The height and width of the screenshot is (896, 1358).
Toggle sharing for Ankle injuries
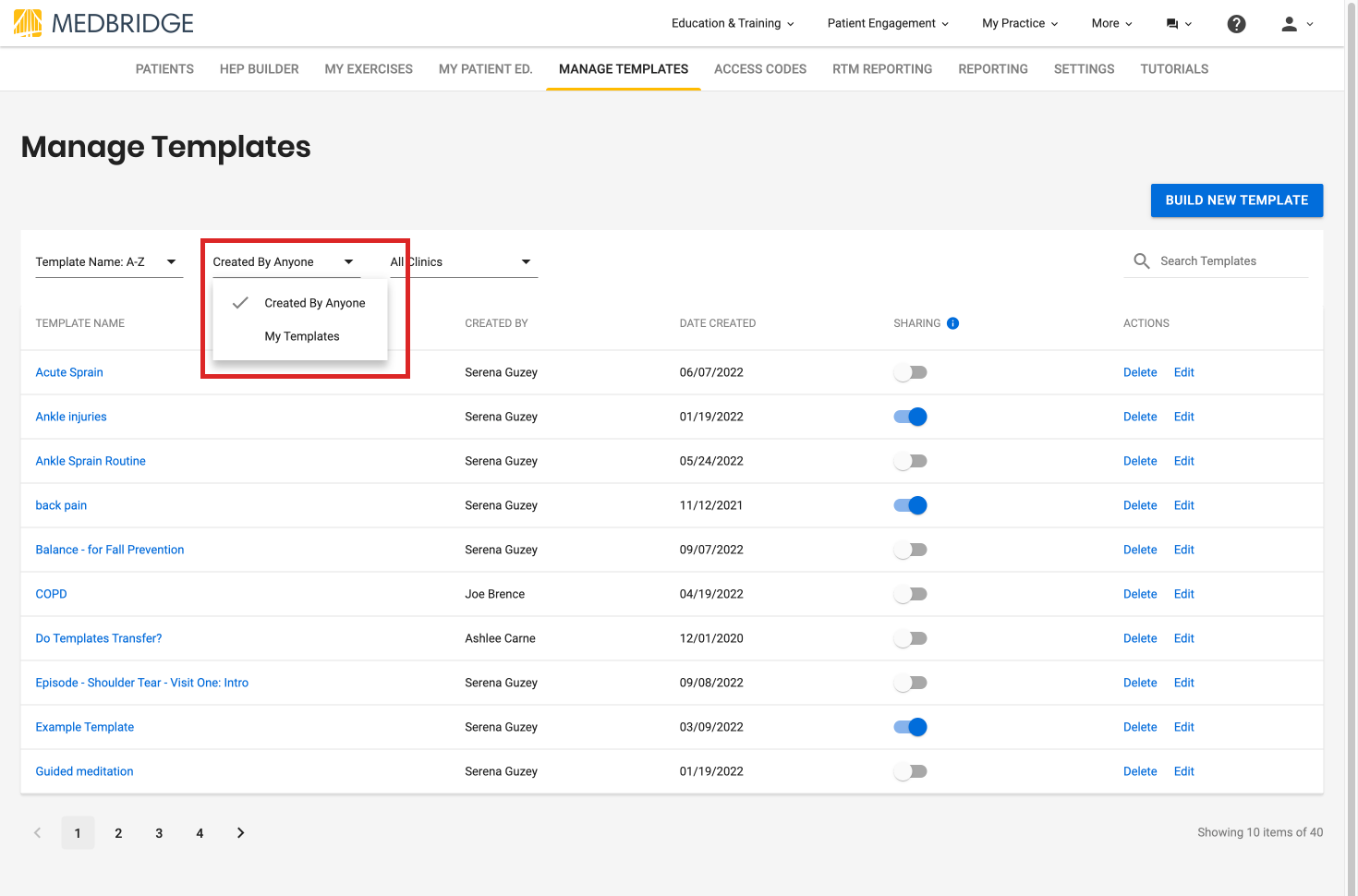[x=910, y=417]
